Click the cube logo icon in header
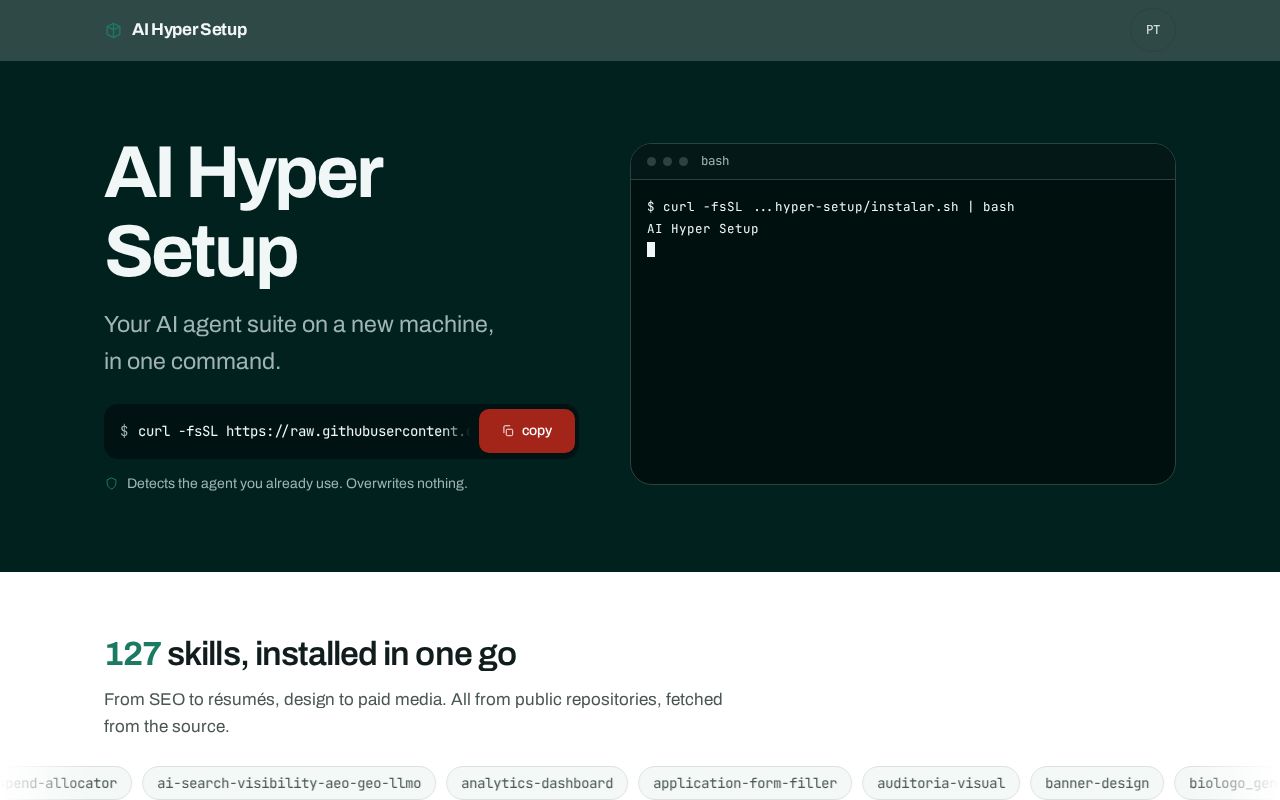 click(113, 30)
